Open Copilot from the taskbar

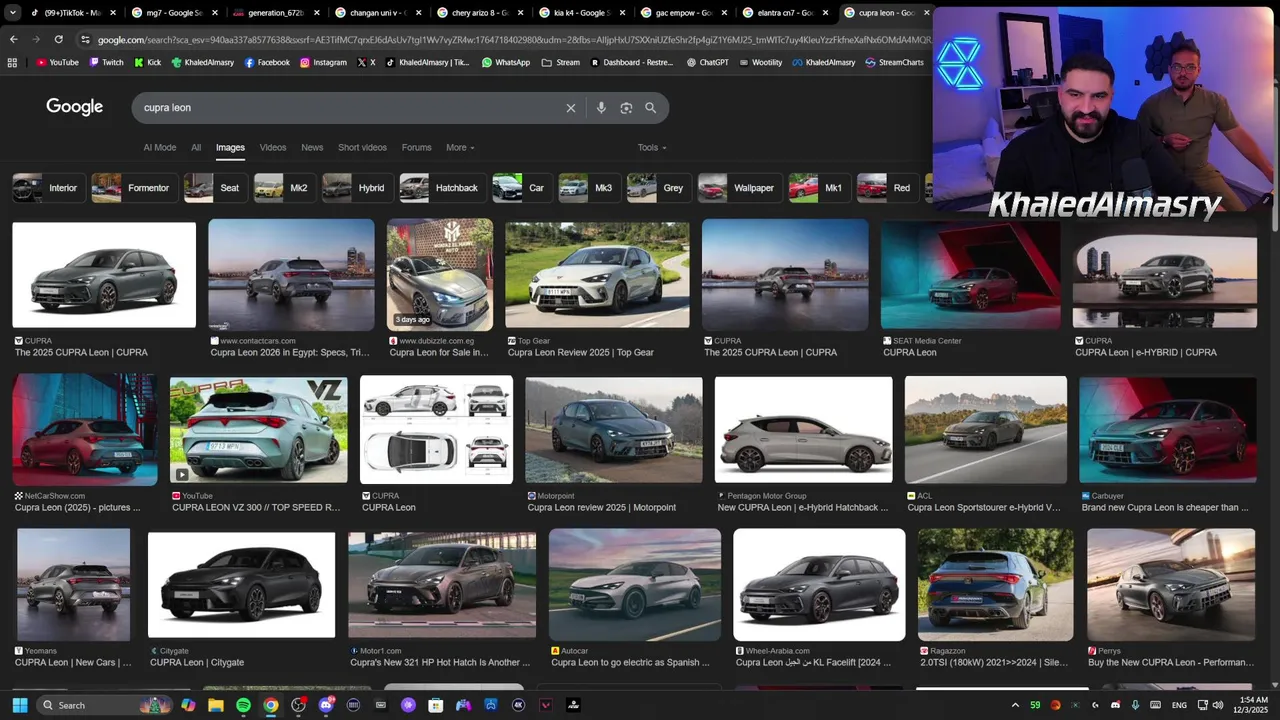pos(188,705)
